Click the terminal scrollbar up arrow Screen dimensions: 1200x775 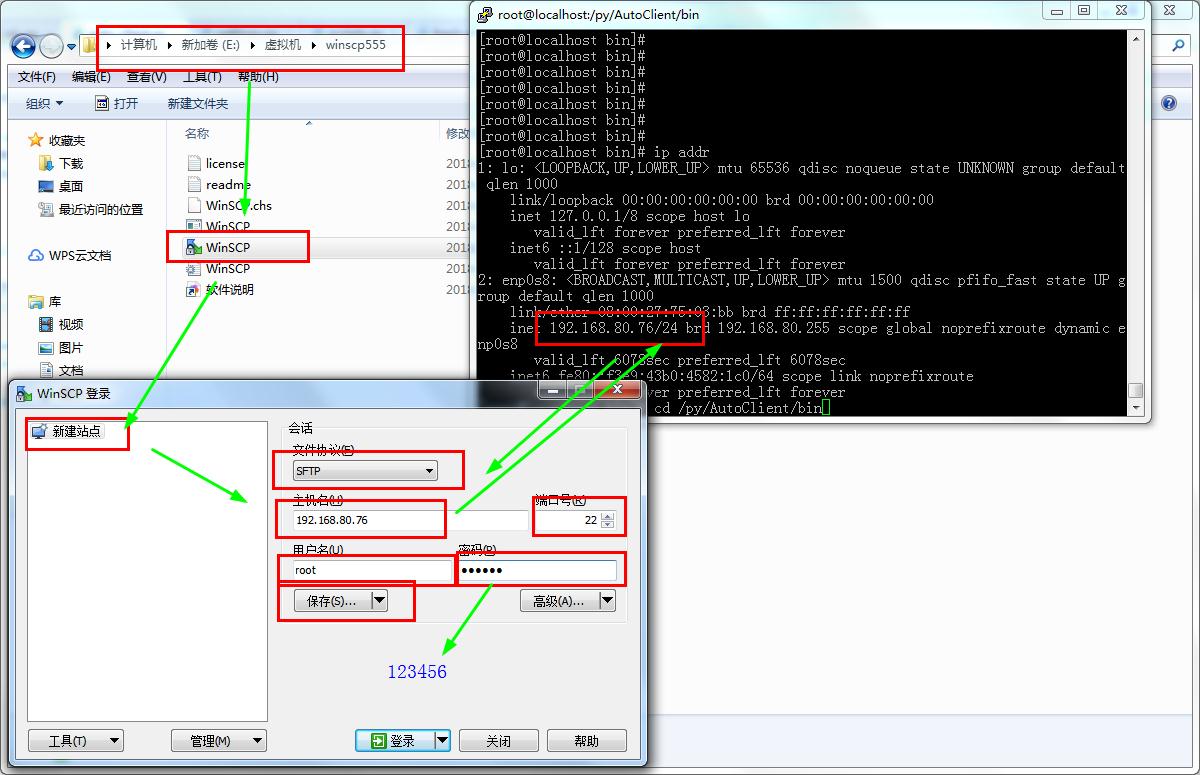tap(1135, 39)
